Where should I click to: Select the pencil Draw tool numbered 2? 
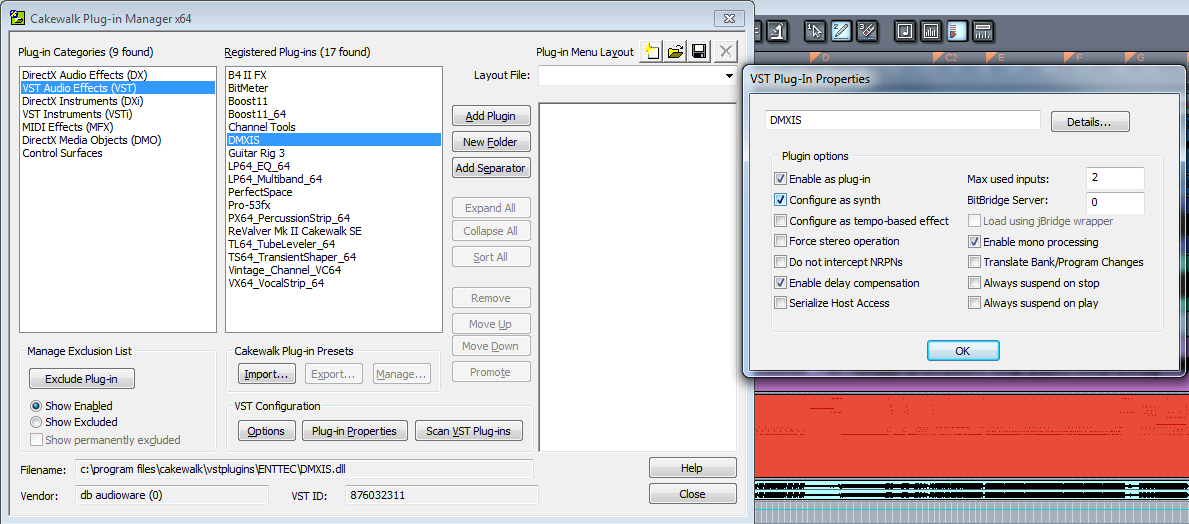point(841,31)
